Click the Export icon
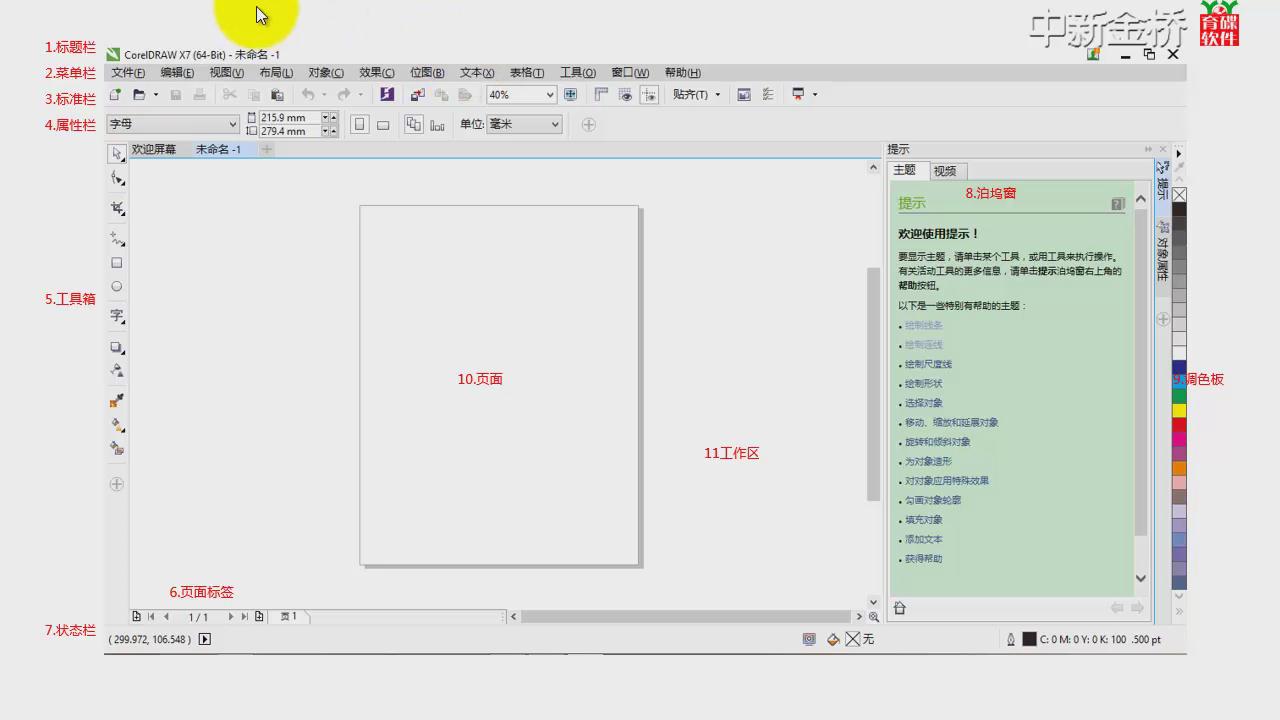 441,95
